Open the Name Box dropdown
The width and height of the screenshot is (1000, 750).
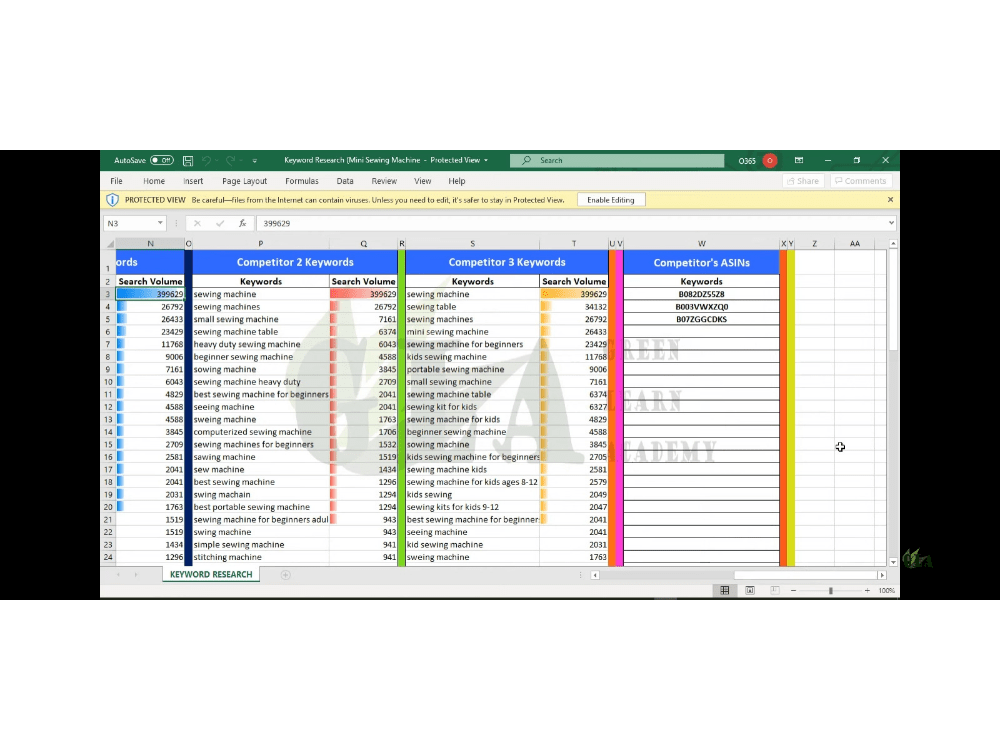coord(160,223)
